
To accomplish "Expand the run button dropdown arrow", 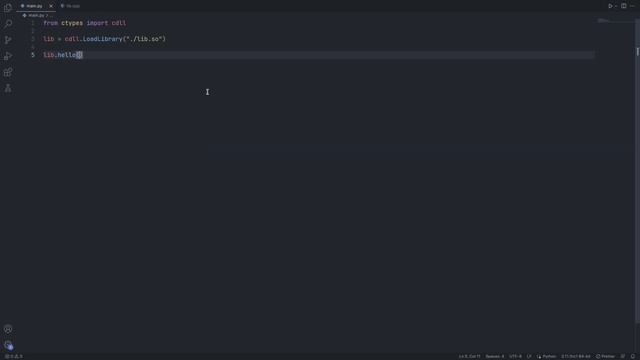I will [616, 6].
